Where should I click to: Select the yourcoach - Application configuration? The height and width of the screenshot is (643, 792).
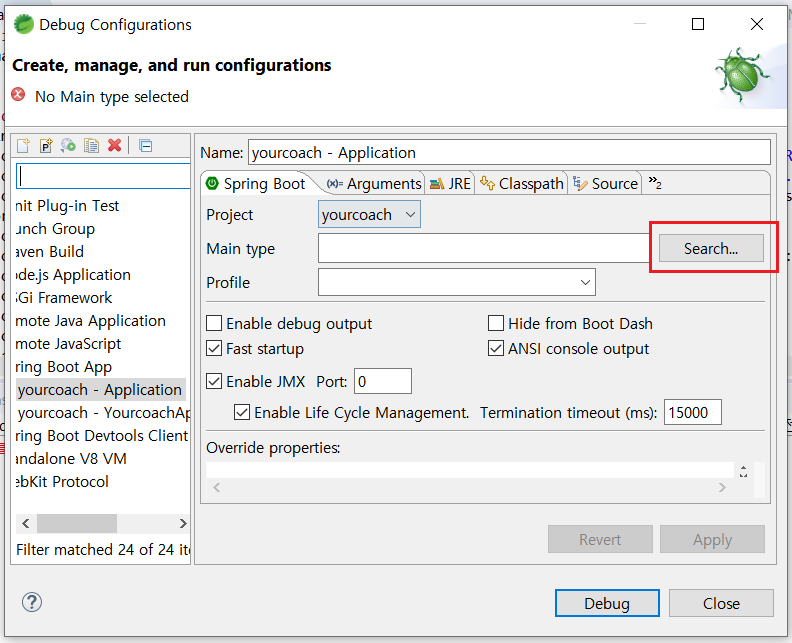[x=100, y=389]
